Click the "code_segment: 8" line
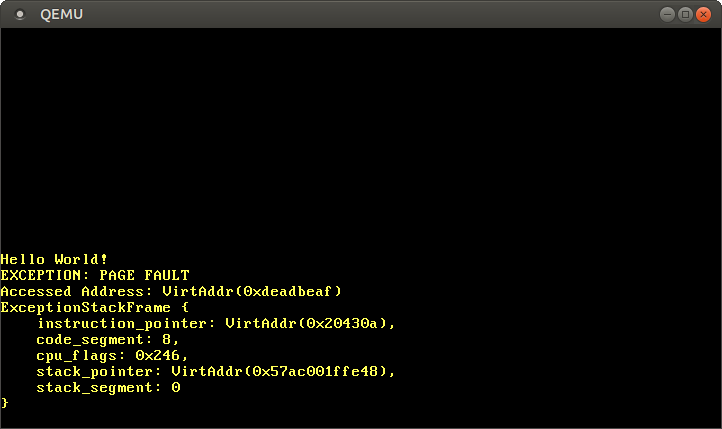 (108, 339)
